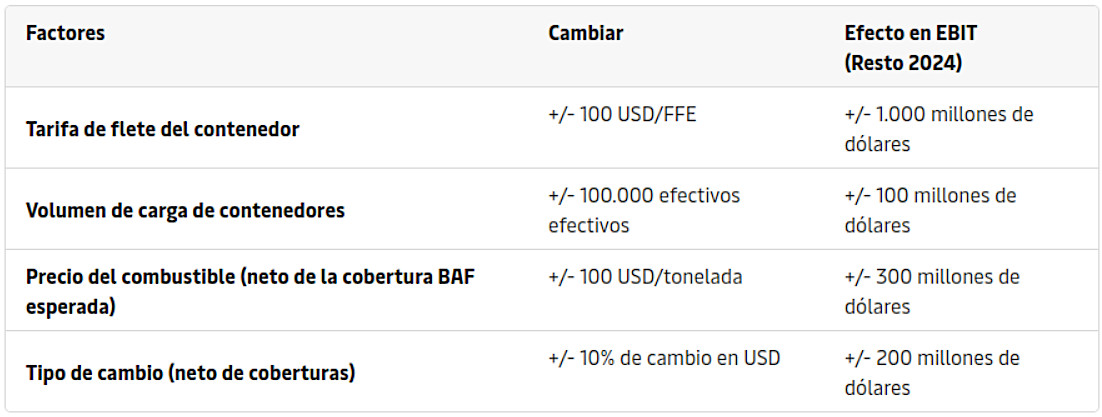Click the text '(Resto 2024)' in the header
Image resolution: width=1102 pixels, height=417 pixels.
click(x=903, y=63)
